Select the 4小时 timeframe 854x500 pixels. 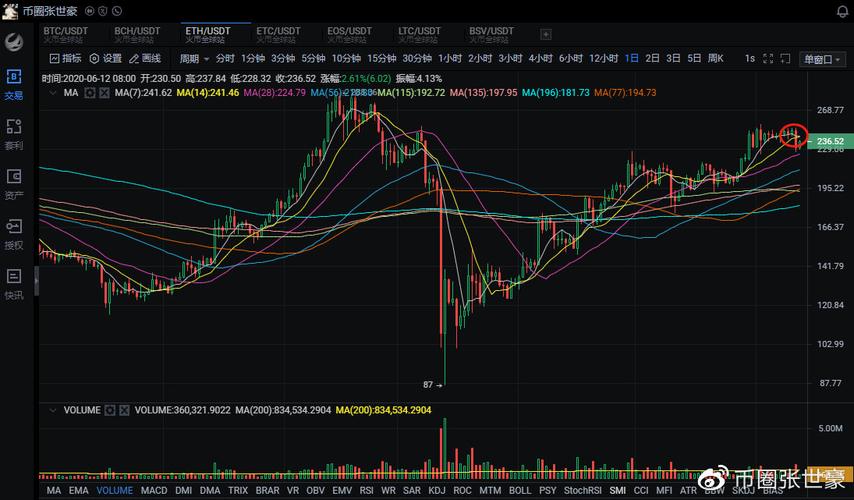point(540,59)
